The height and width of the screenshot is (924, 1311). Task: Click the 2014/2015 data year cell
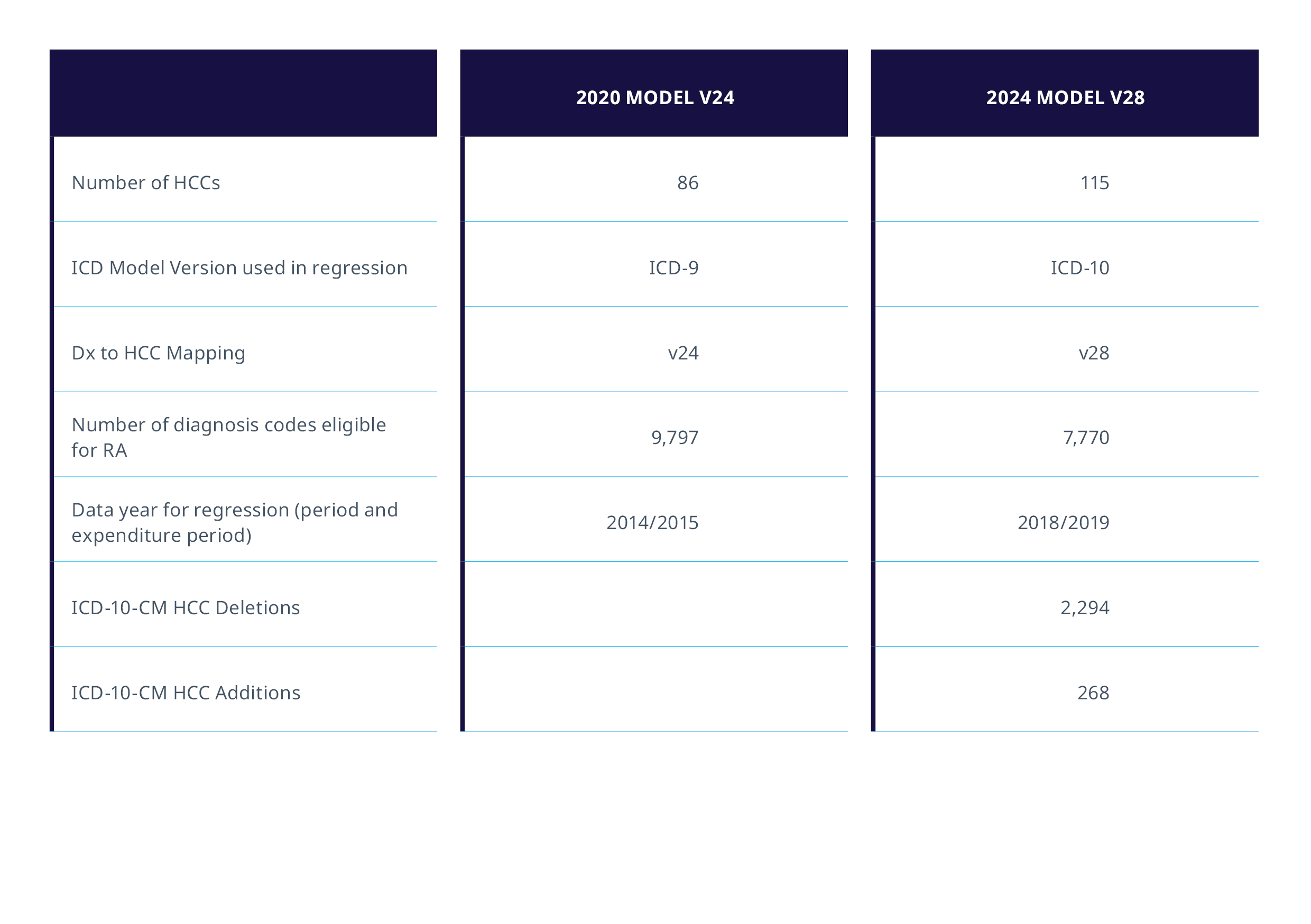coord(652,523)
